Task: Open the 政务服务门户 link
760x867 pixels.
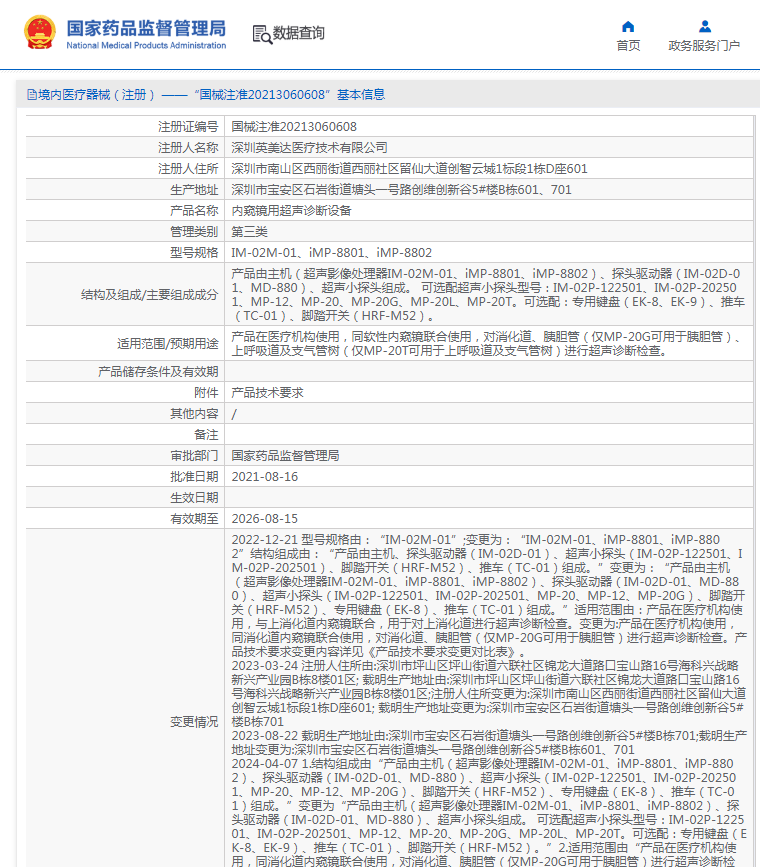Action: 704,45
